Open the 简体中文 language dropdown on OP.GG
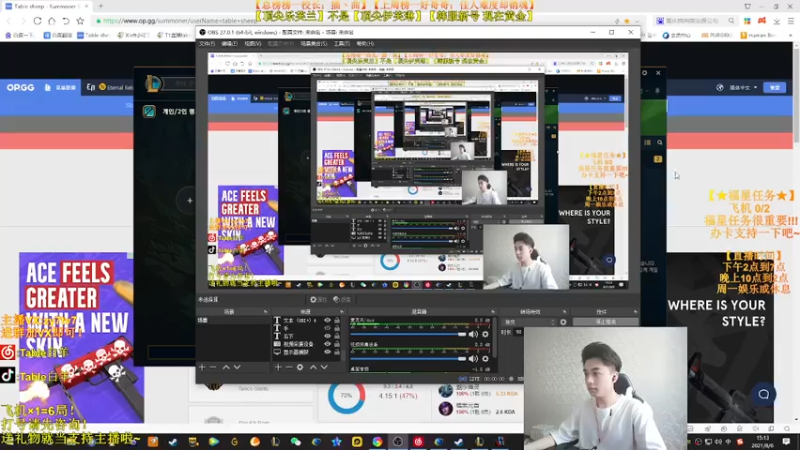 pos(743,87)
